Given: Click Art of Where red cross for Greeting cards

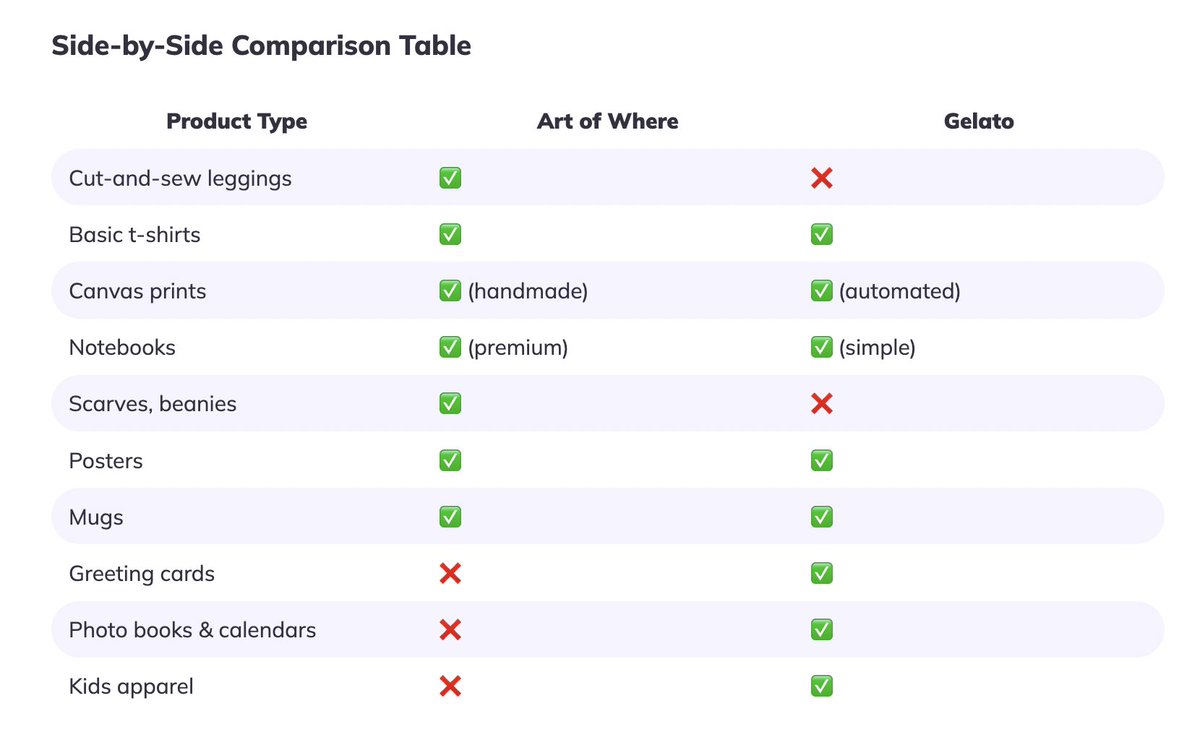Looking at the screenshot, I should (x=450, y=573).
